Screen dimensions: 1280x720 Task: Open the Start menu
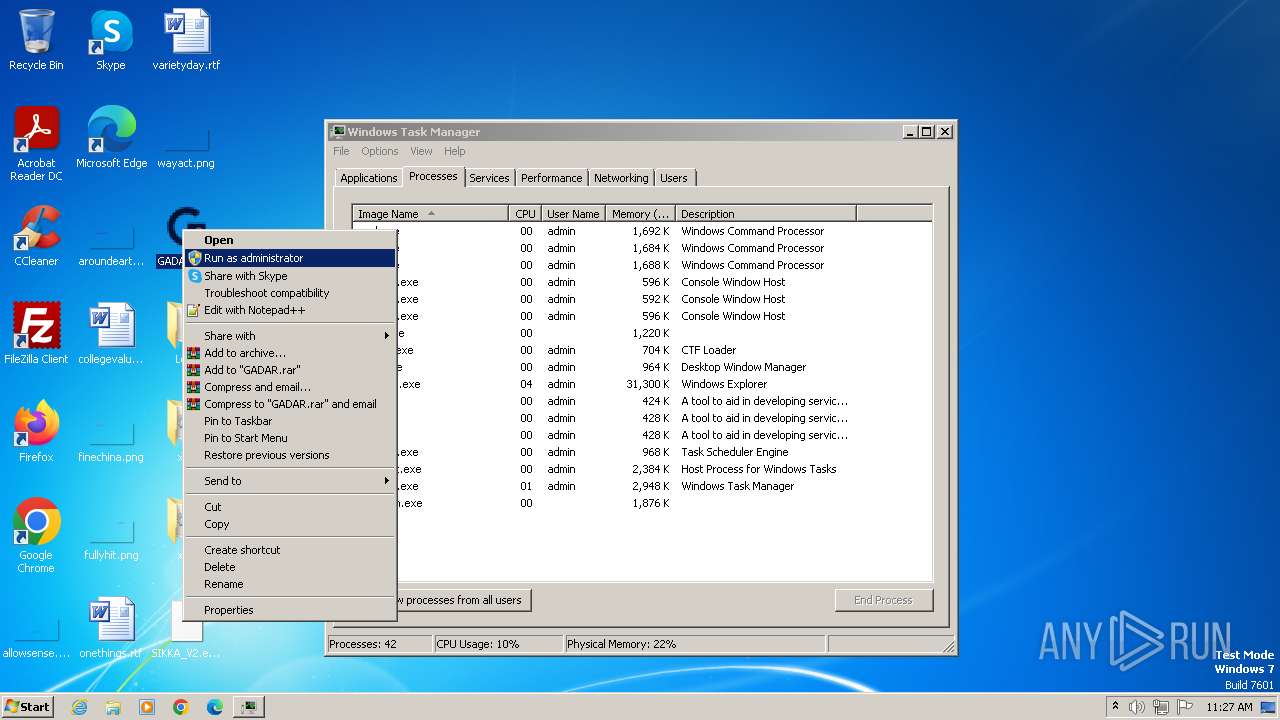coord(28,707)
